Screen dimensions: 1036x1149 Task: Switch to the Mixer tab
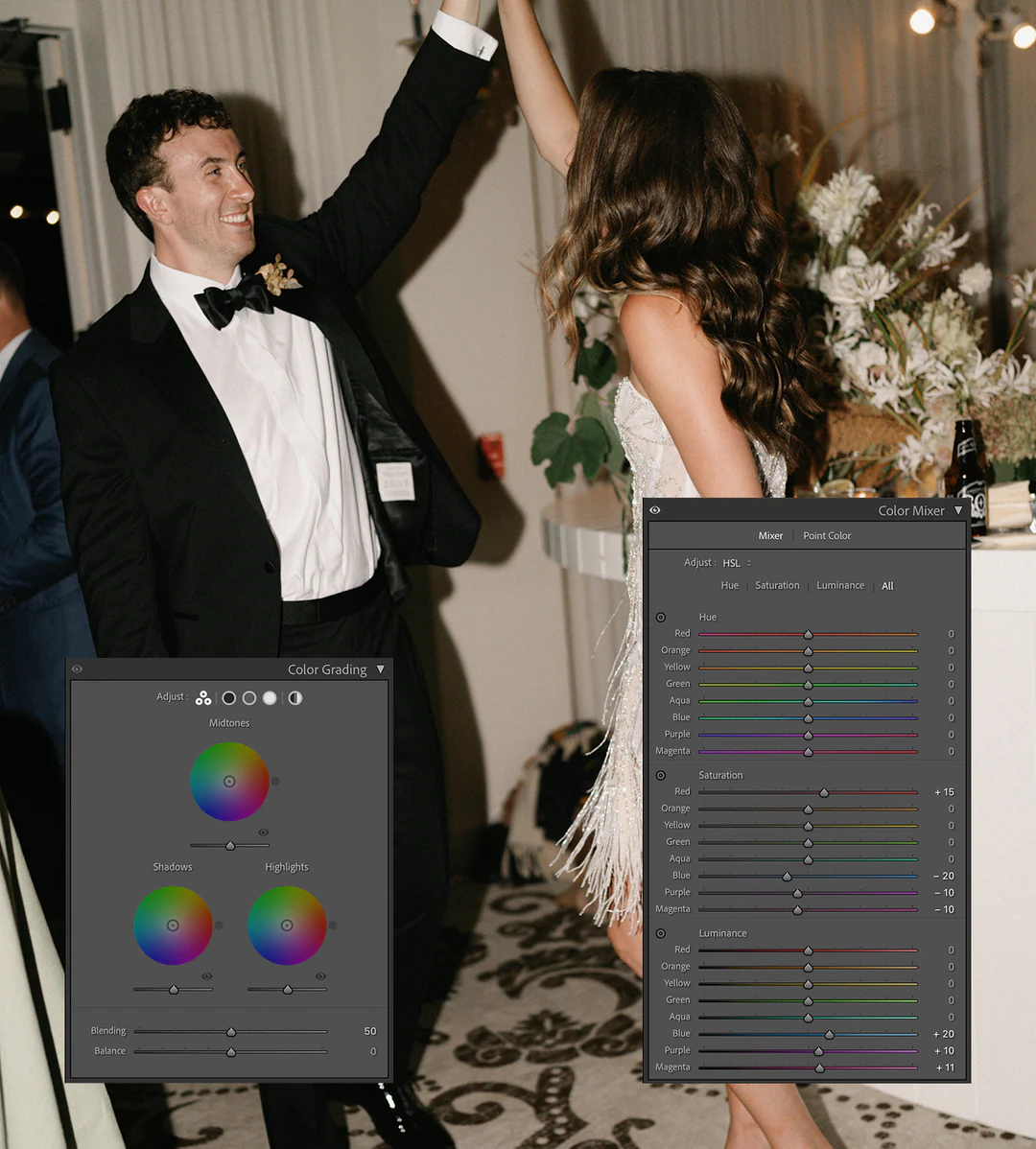[770, 536]
